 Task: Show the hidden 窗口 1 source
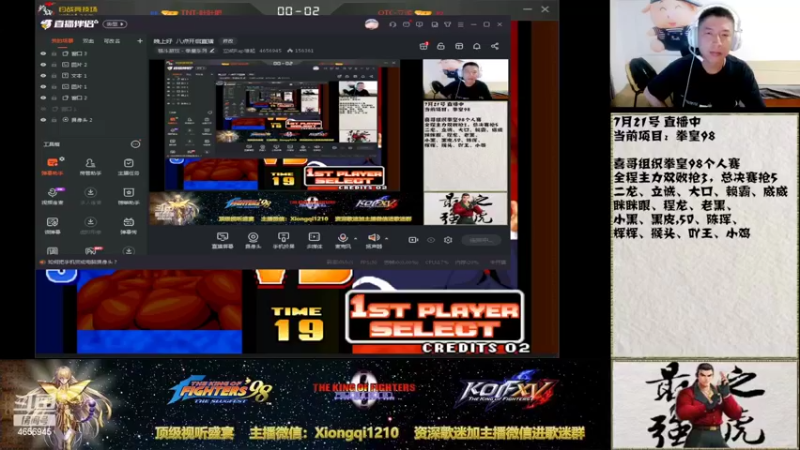tap(43, 109)
